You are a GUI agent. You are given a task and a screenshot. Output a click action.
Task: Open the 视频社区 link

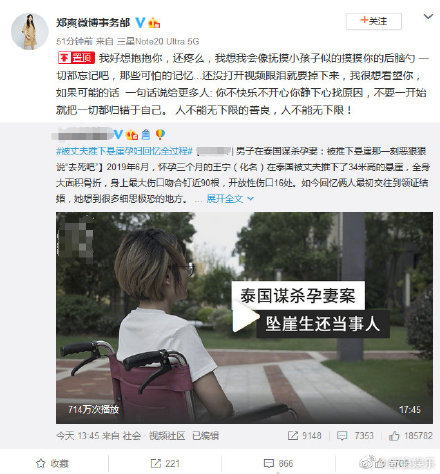[167, 436]
